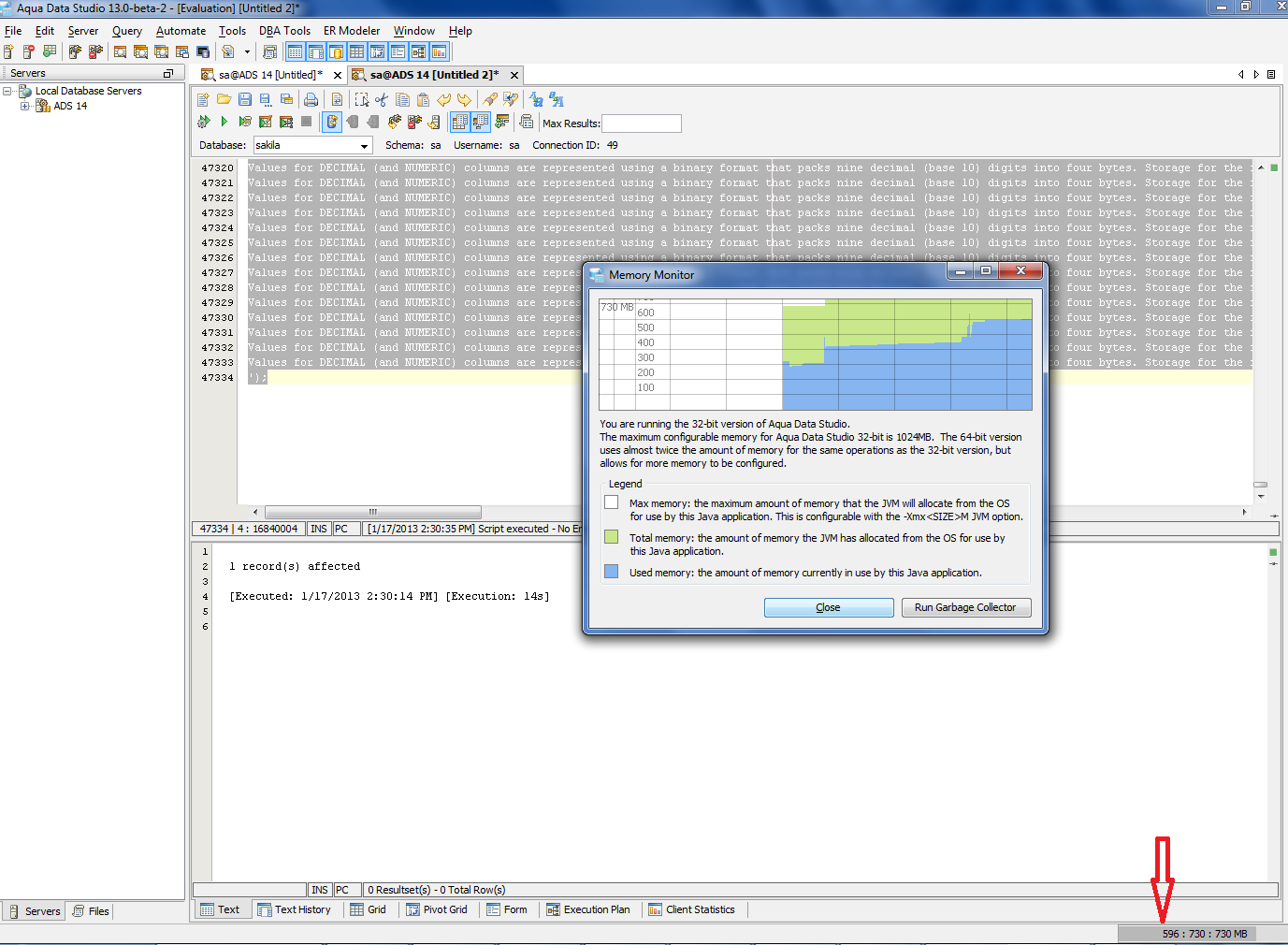Open the Query menu
The height and width of the screenshot is (945, 1288).
coord(127,31)
